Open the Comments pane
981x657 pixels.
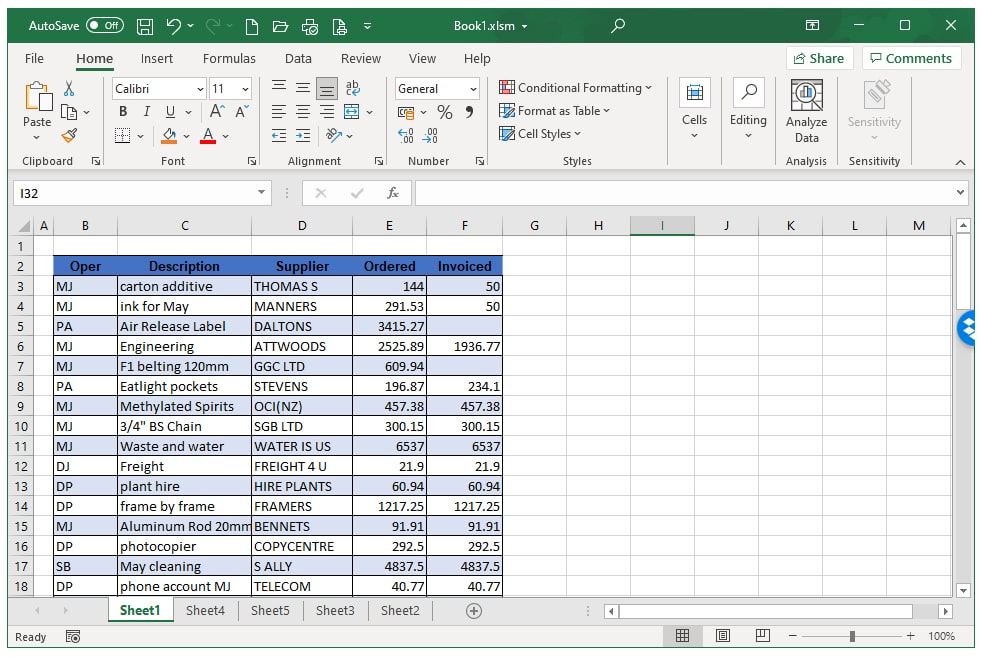911,58
